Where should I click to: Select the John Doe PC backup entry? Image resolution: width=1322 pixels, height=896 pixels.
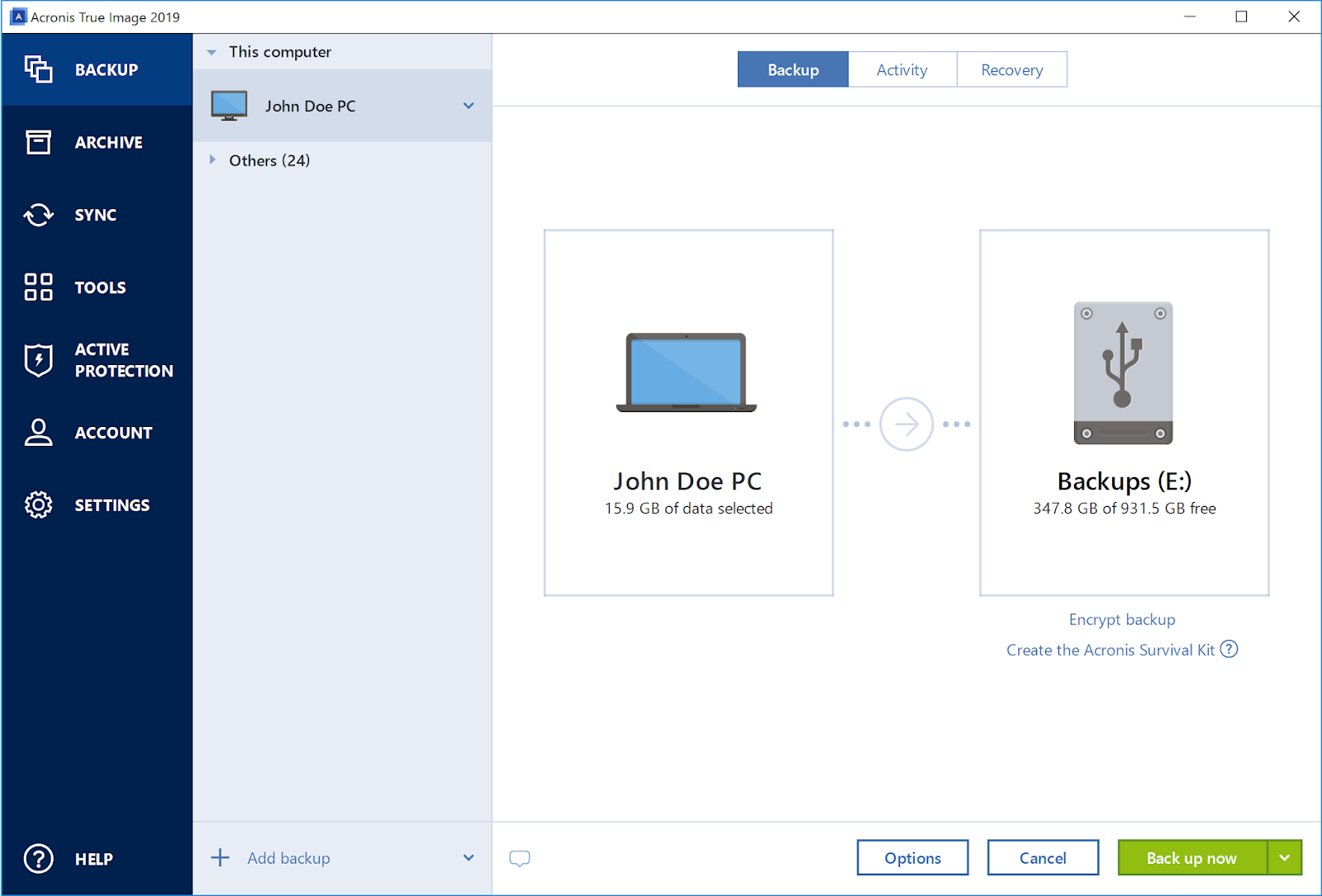(342, 106)
